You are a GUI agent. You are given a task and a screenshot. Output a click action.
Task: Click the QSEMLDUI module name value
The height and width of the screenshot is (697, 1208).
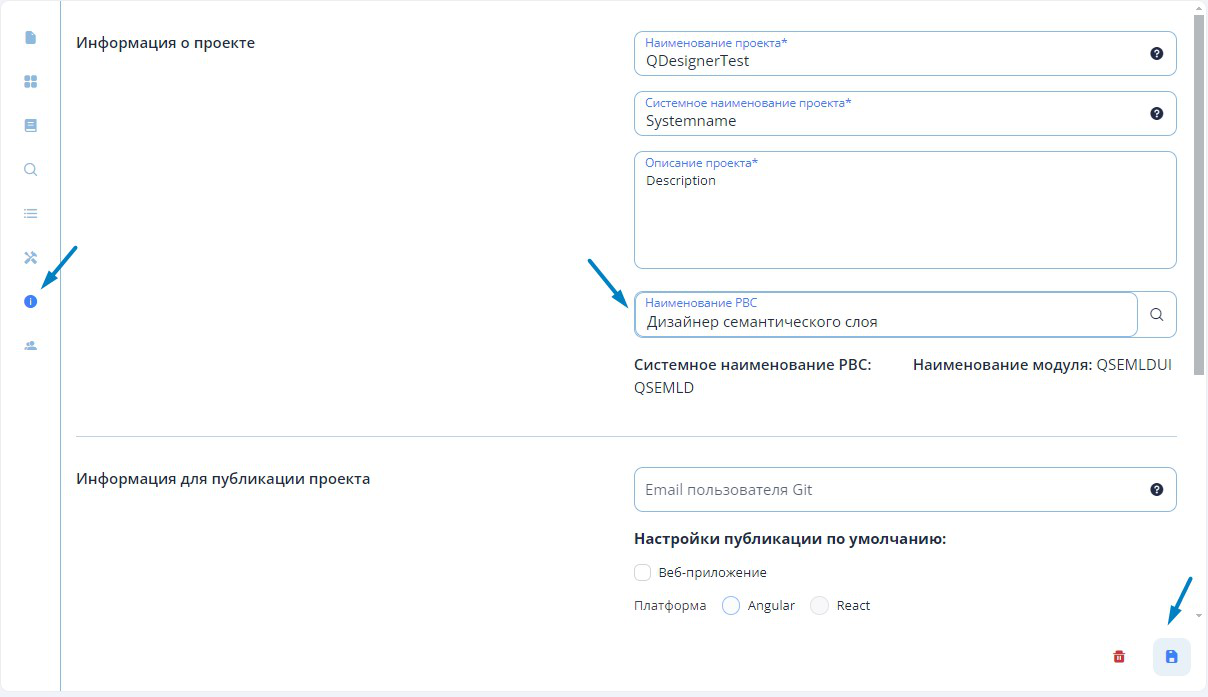click(1134, 365)
